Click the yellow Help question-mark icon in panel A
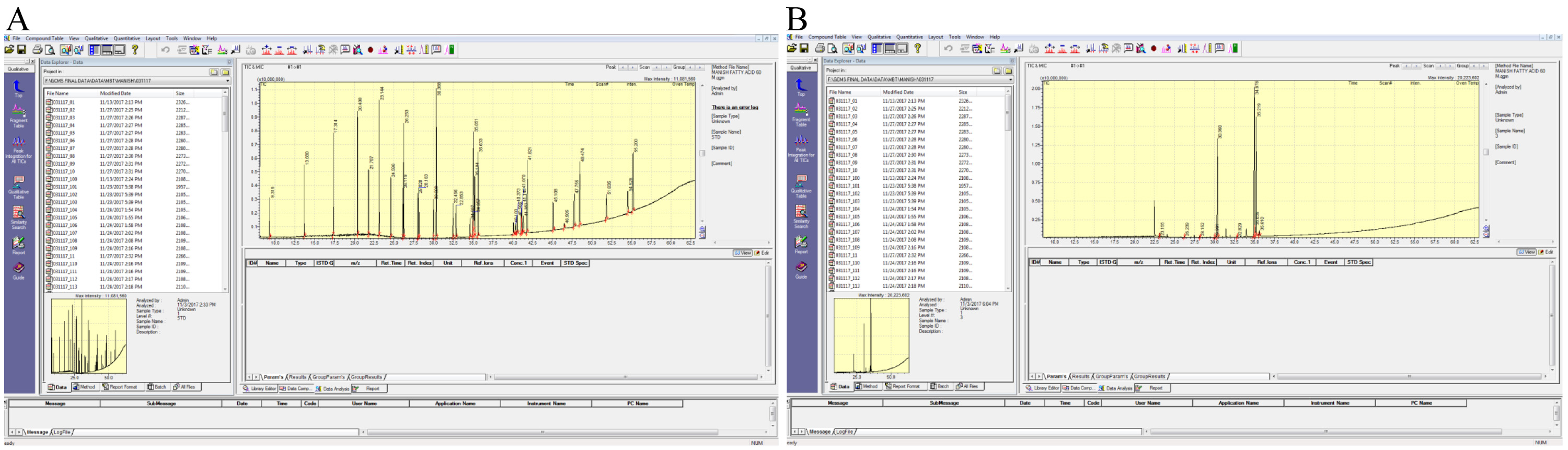The height and width of the screenshot is (450, 1568). (135, 50)
